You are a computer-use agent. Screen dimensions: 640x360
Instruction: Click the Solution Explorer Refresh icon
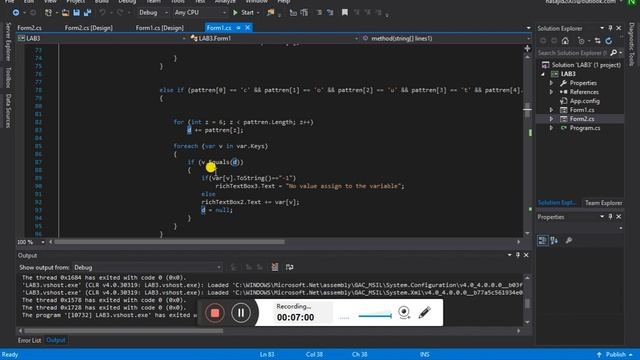coord(609,41)
